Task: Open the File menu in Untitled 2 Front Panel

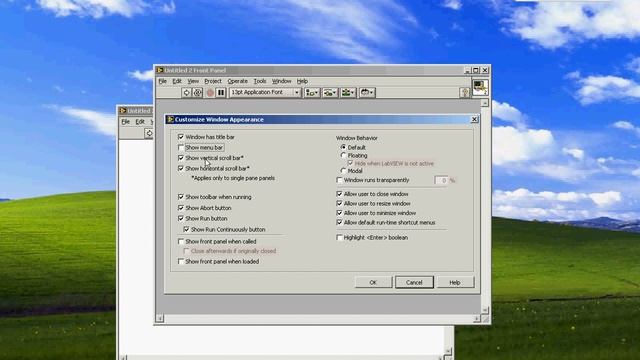Action: click(162, 81)
